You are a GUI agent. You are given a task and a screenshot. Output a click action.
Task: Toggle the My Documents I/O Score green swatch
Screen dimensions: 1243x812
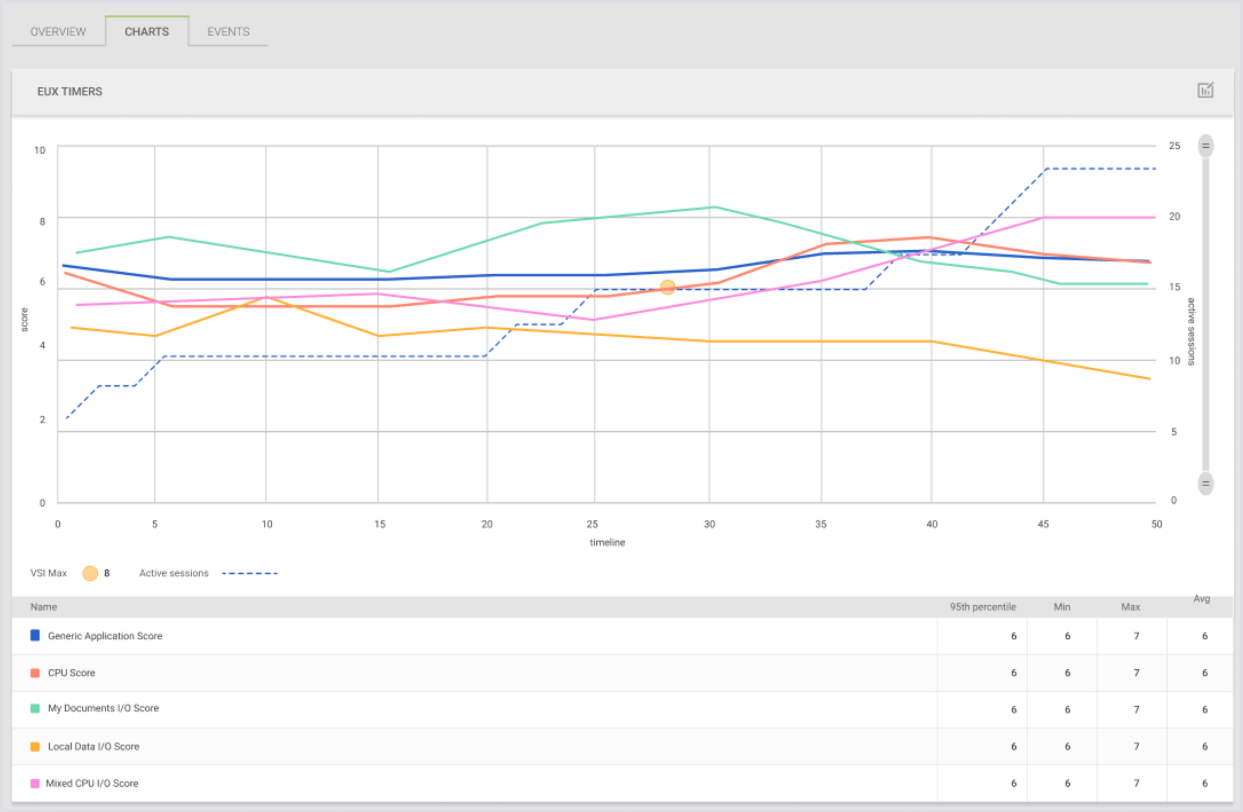pyautogui.click(x=36, y=709)
